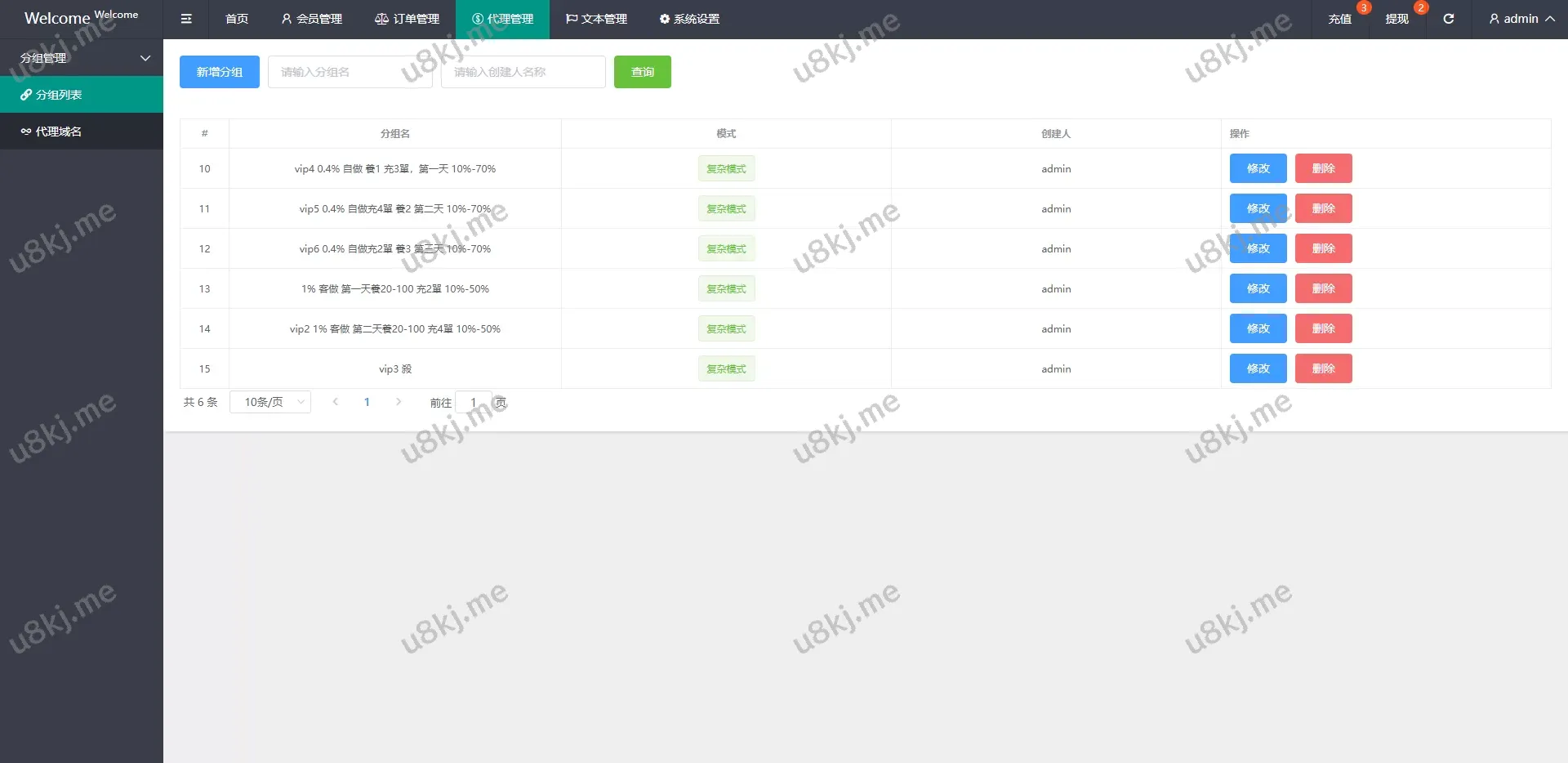Open 代理域名 in the sidebar
The height and width of the screenshot is (763, 1568).
(58, 132)
